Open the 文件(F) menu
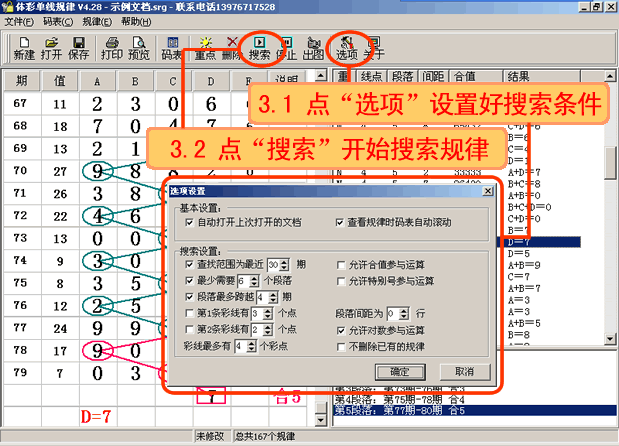Viewport: 619px width, 446px height. 19,22
